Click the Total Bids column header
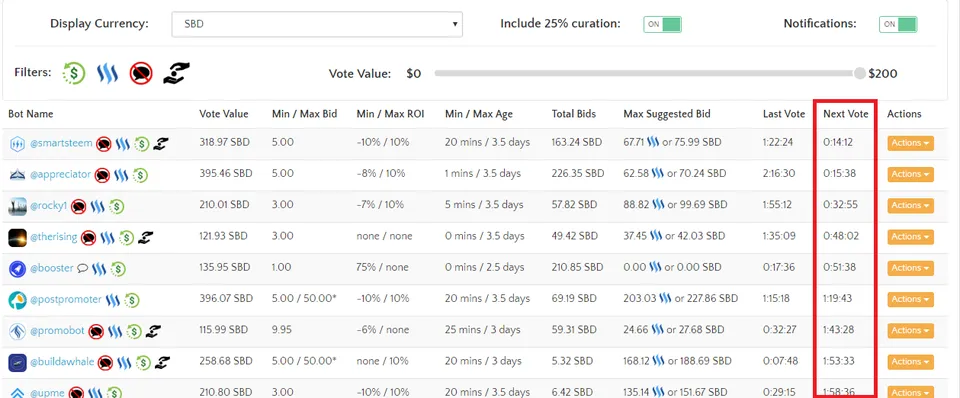 (574, 114)
